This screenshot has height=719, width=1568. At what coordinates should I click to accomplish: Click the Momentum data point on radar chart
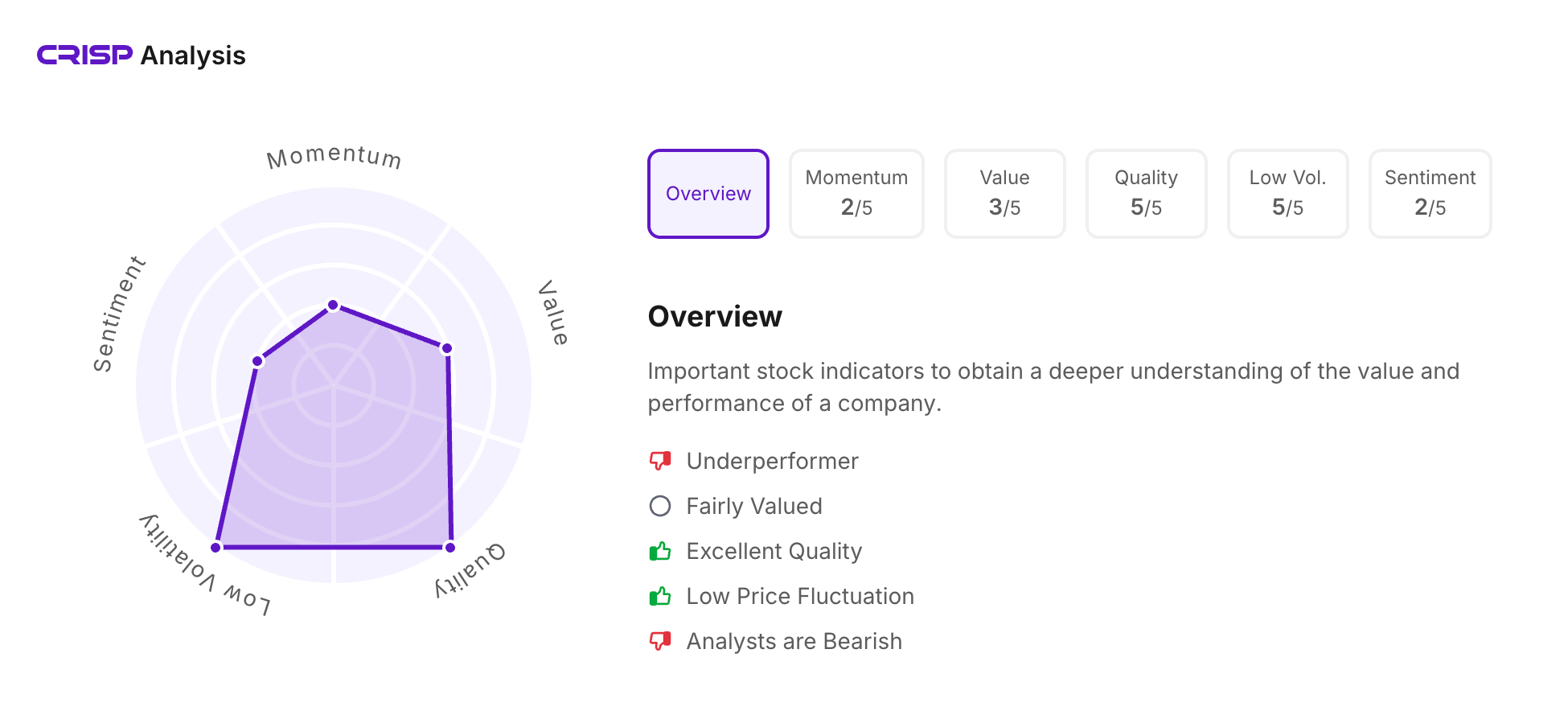pos(333,306)
